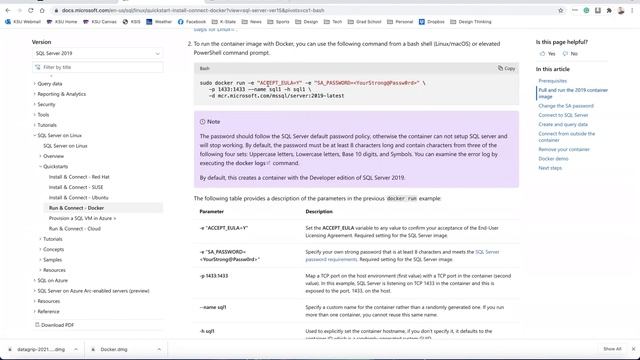Open Install & Connect - SUSE
Screen dimensions: 640x360
[76, 187]
